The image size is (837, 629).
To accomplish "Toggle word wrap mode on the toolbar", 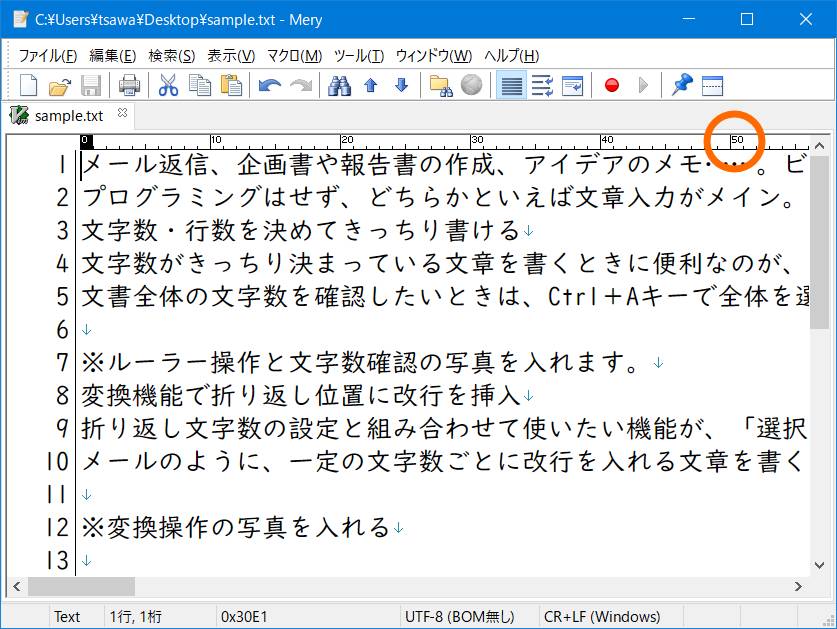I will click(x=511, y=85).
